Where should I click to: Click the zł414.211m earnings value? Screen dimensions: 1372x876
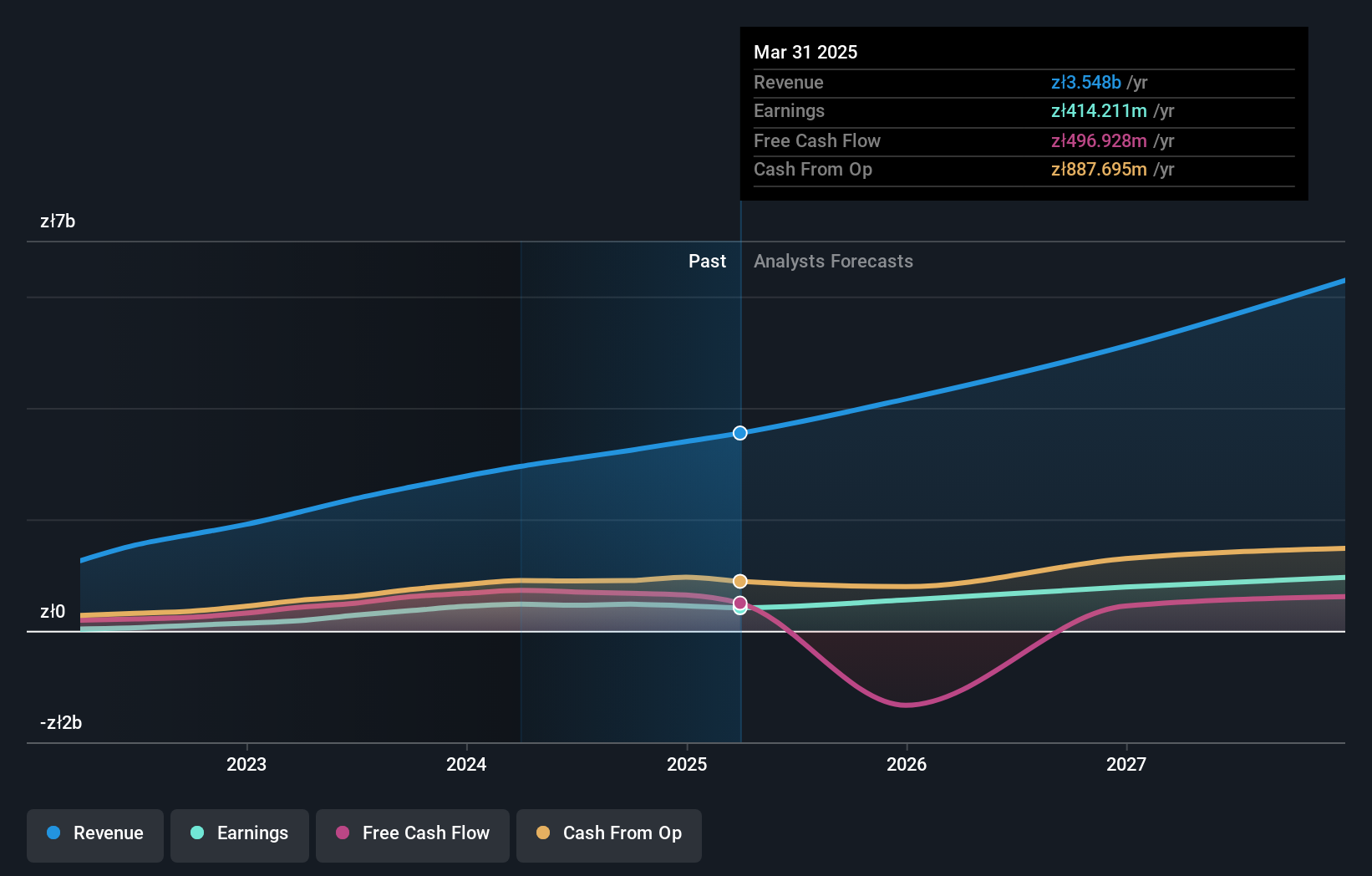click(x=1099, y=111)
